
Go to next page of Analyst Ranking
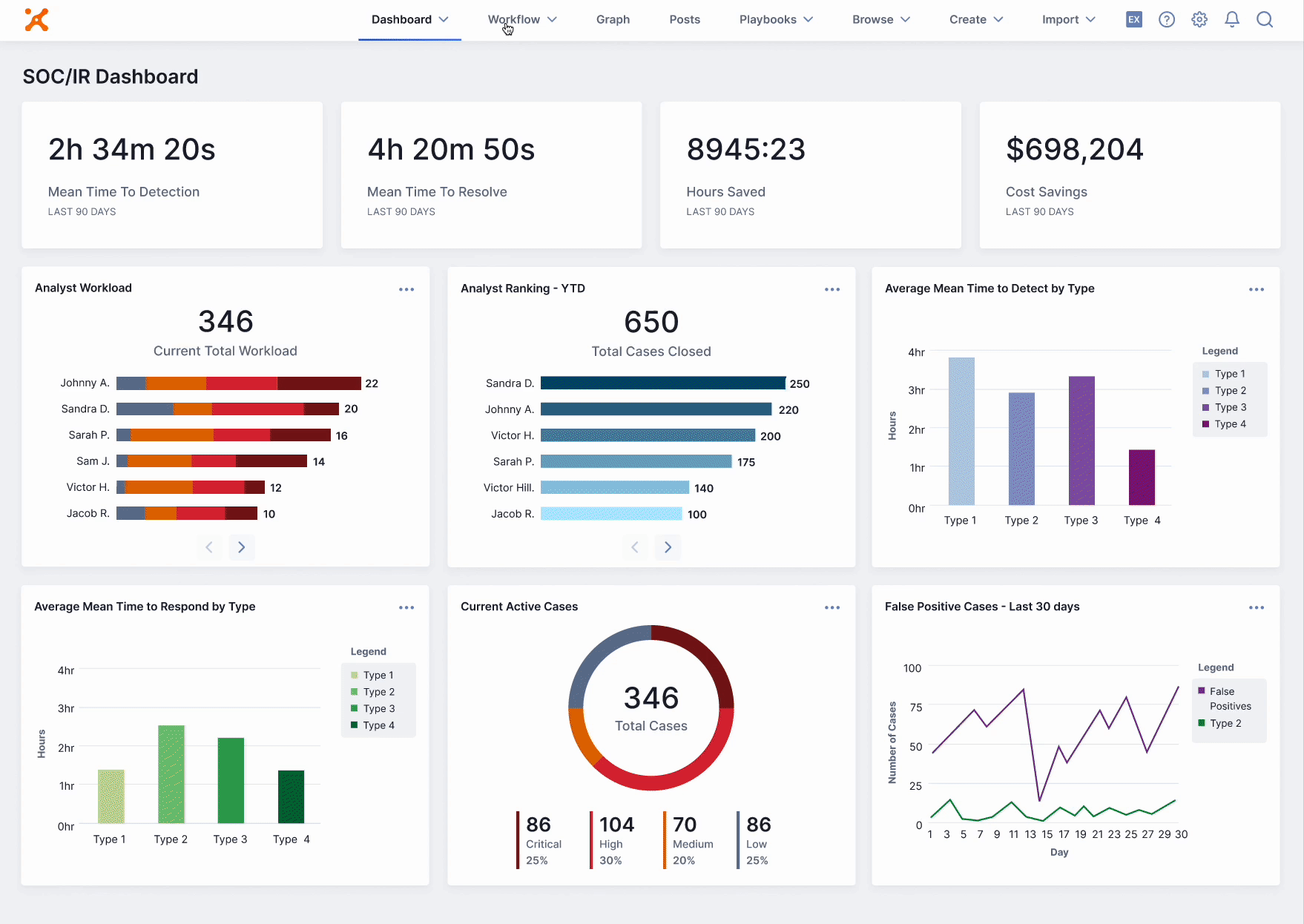[668, 547]
